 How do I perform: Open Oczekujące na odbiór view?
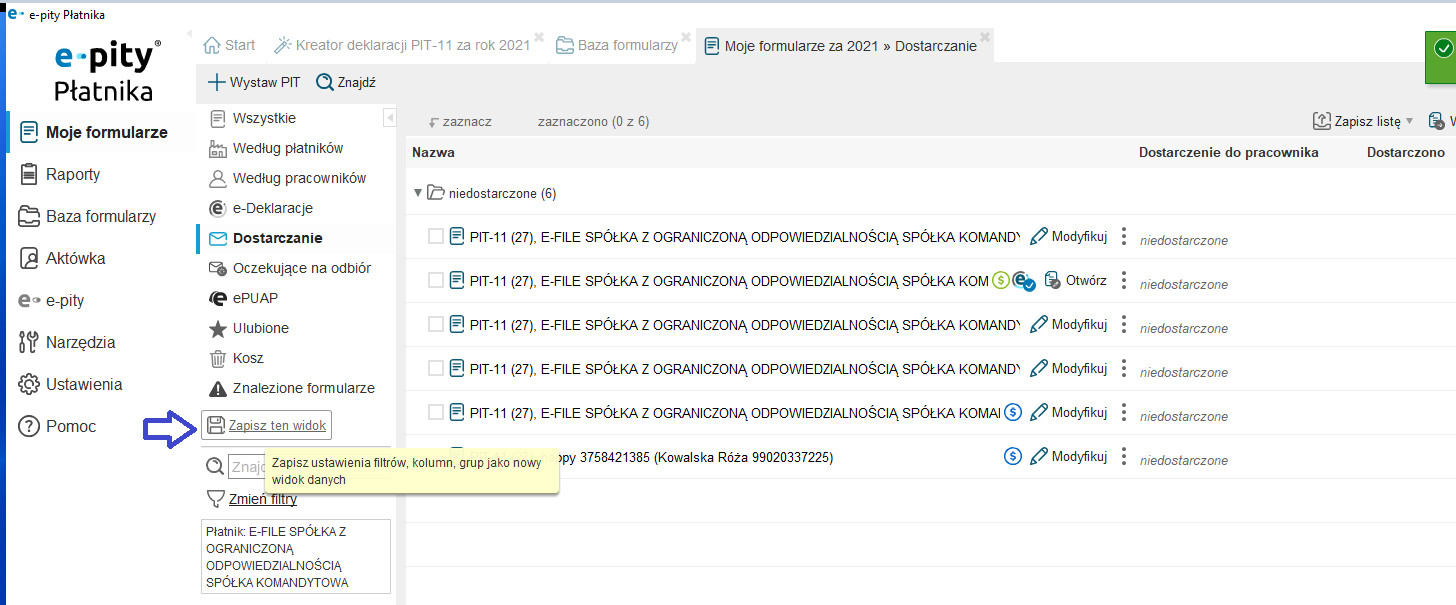[290, 268]
